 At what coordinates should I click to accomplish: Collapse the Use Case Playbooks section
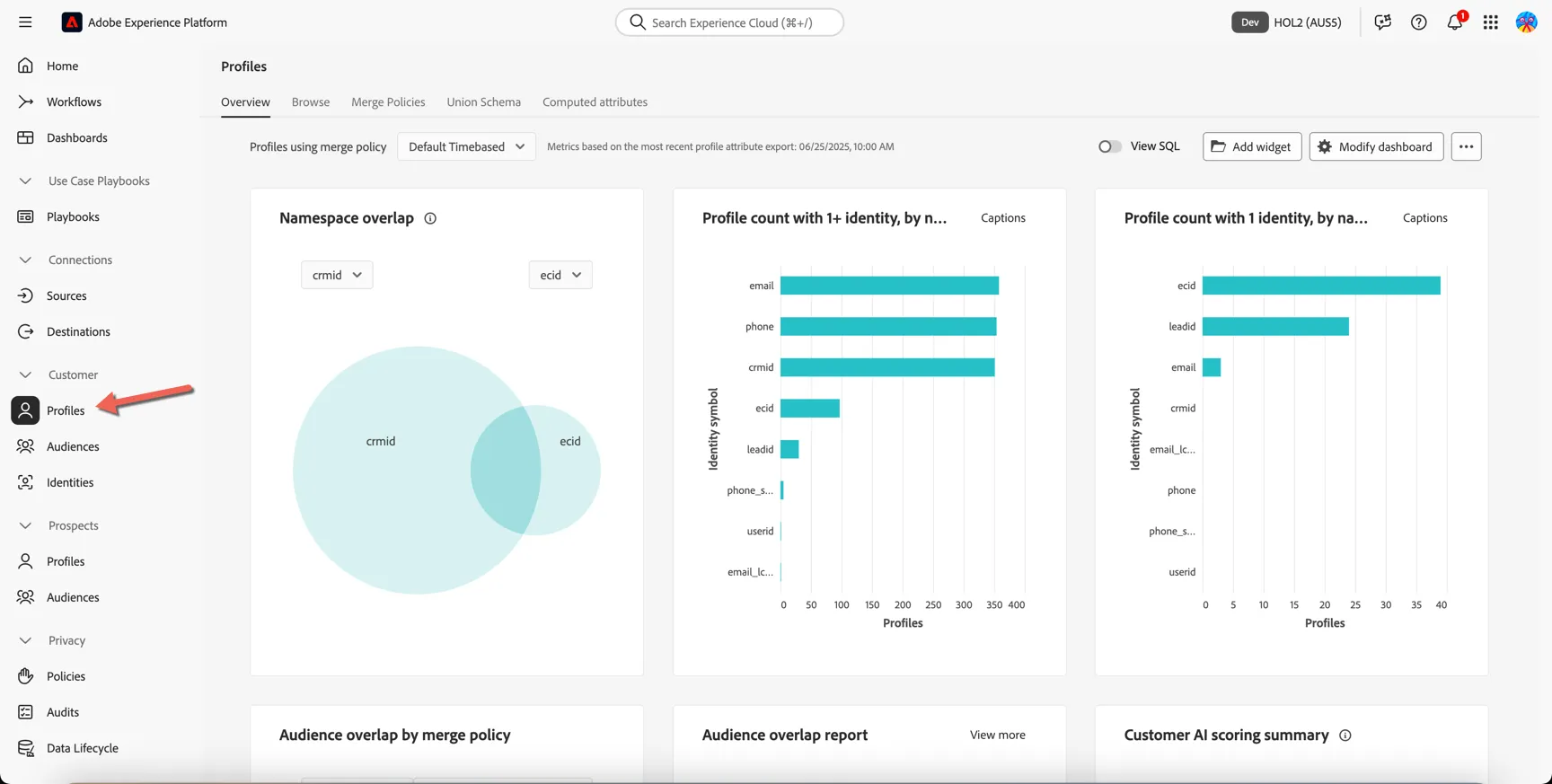coord(25,181)
